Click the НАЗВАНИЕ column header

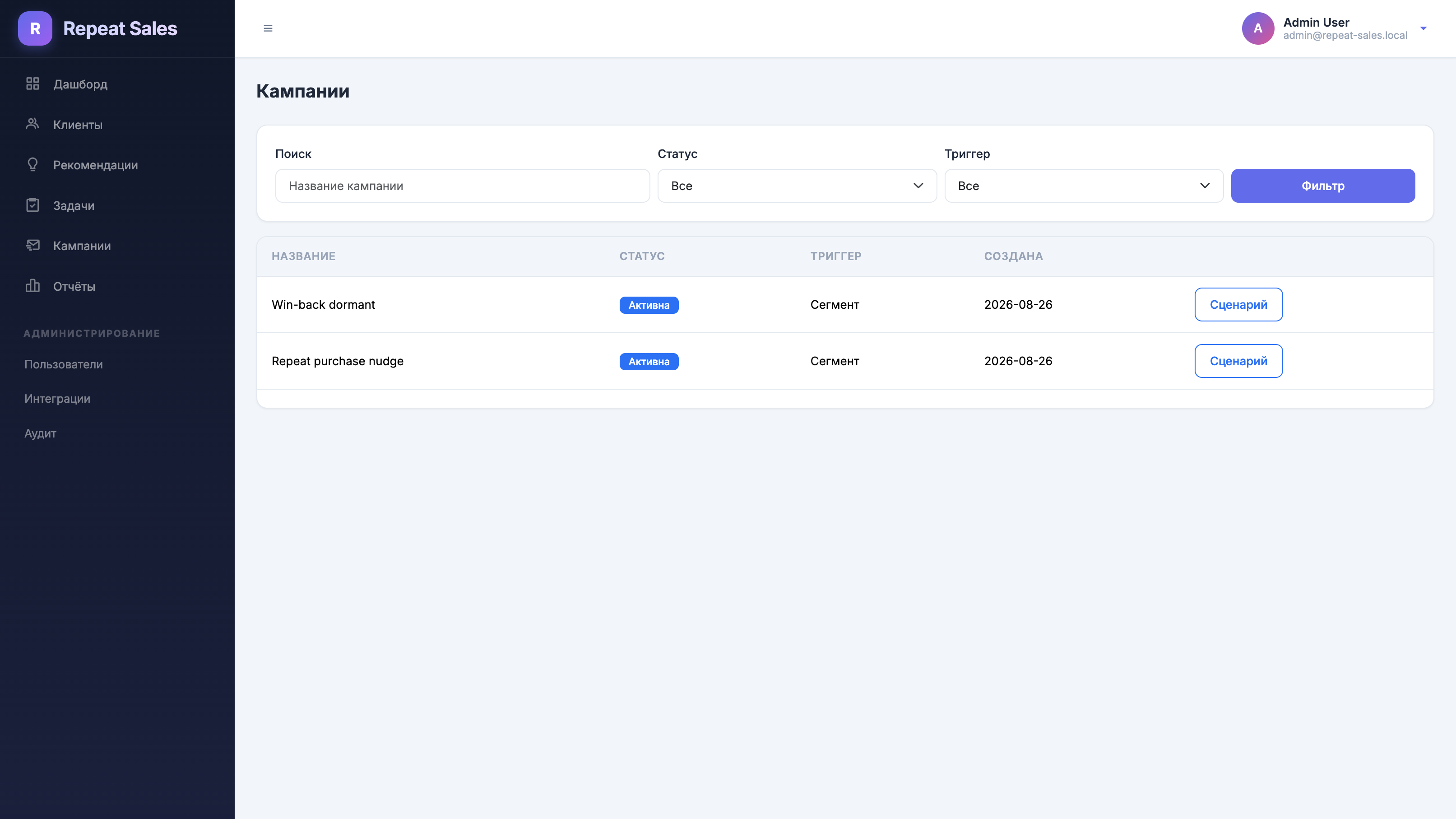(304, 256)
